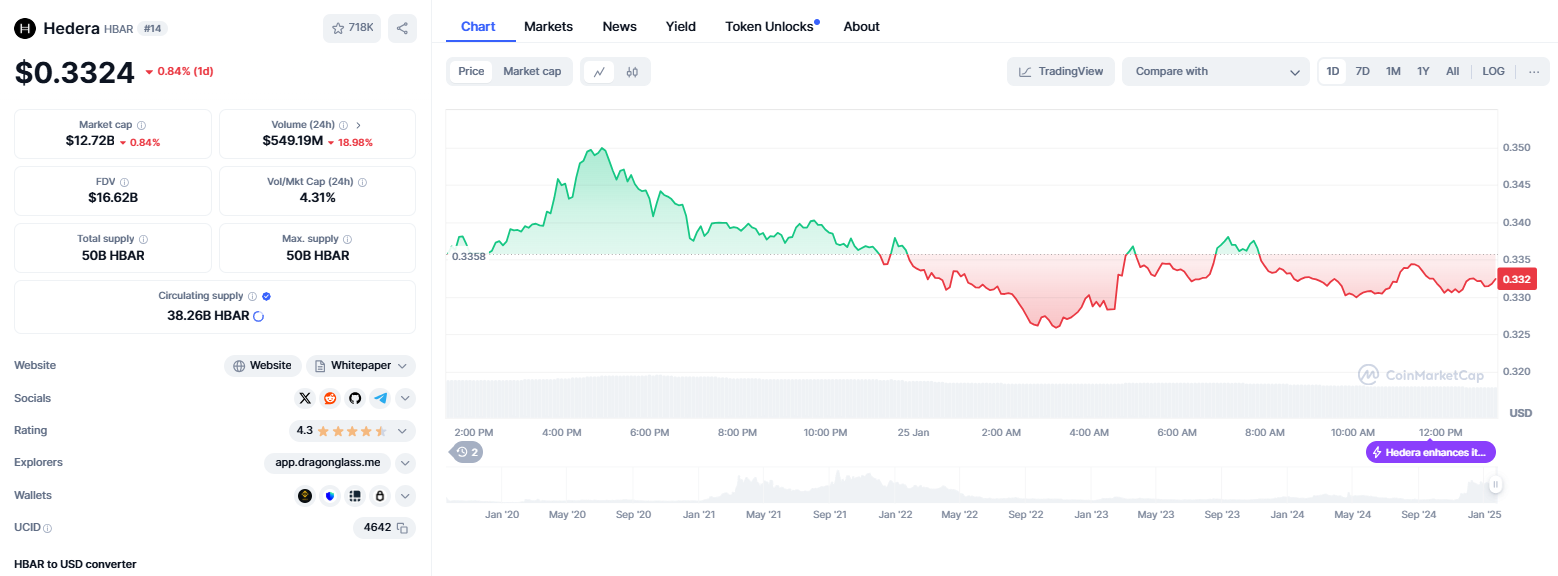Viewport: 1558px width, 576px height.
Task: Expand the Socials more options chevron
Action: [x=405, y=398]
